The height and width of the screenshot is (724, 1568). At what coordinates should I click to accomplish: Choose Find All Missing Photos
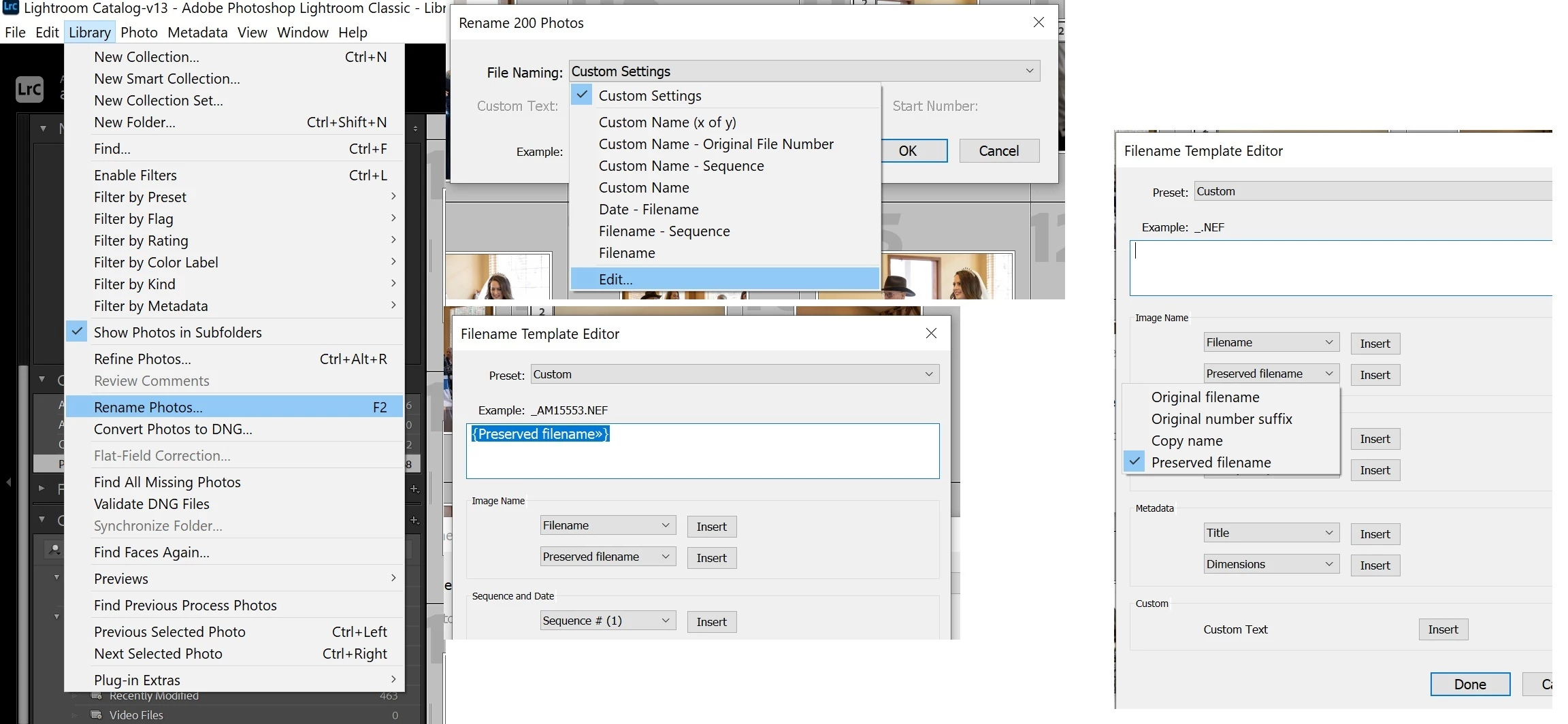point(234,482)
